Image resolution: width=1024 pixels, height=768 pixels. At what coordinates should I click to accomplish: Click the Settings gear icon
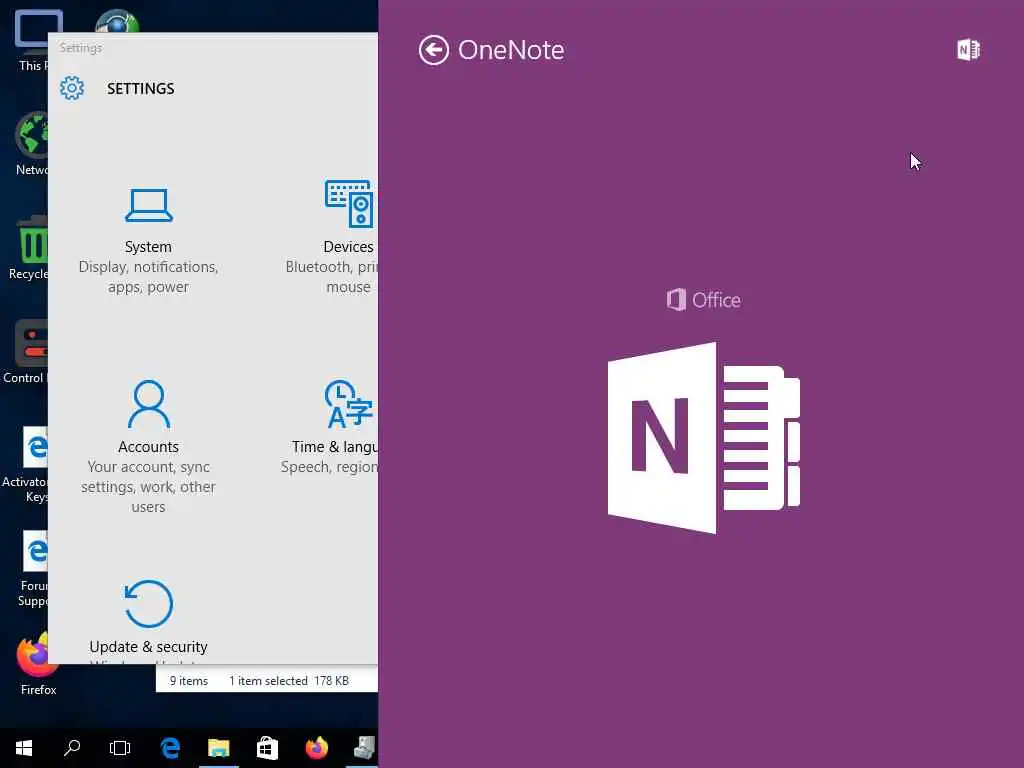[72, 88]
